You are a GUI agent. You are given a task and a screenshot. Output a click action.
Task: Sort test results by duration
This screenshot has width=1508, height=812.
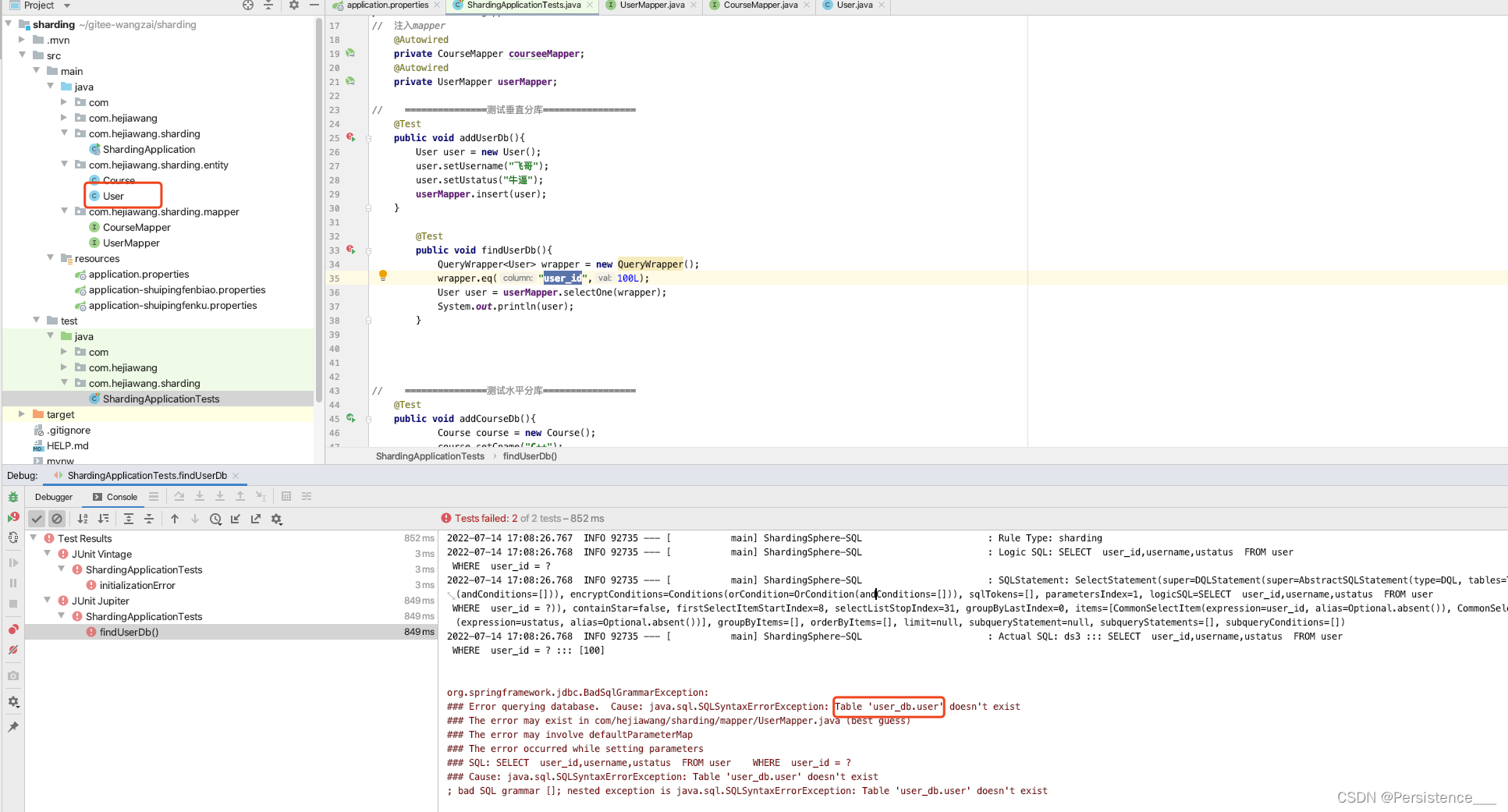[x=103, y=519]
